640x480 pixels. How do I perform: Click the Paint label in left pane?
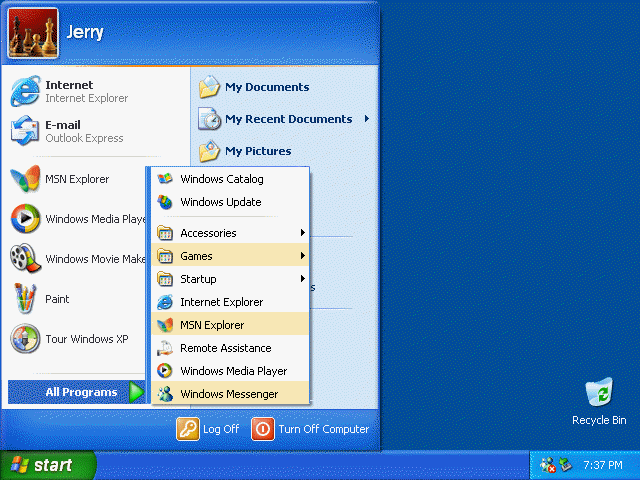click(57, 299)
